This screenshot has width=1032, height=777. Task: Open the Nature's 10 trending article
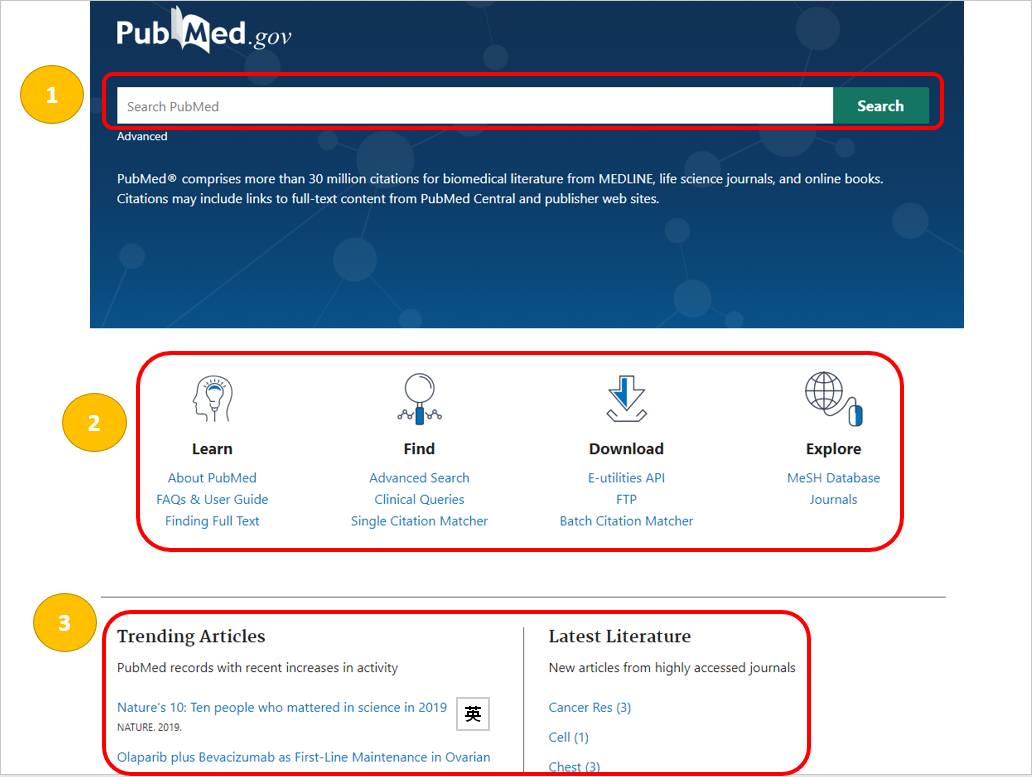[282, 707]
